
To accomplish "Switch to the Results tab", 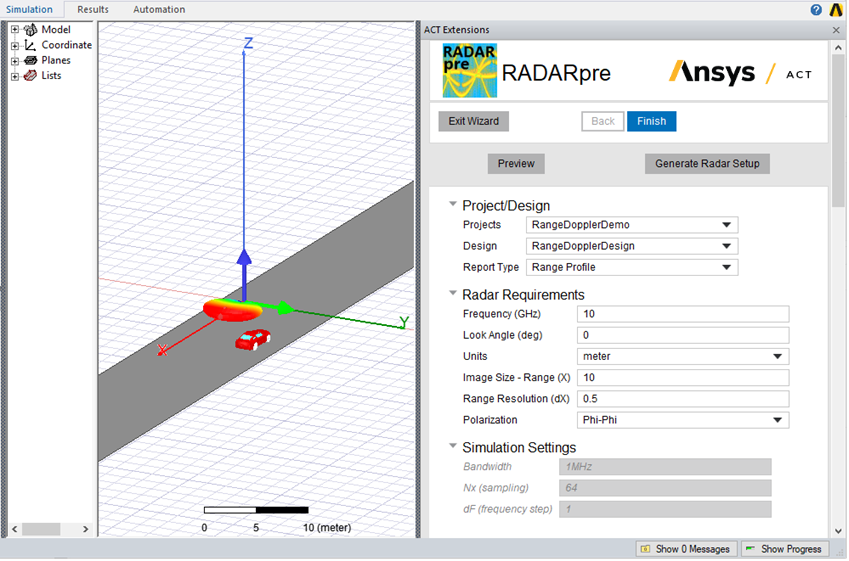I will 93,10.
